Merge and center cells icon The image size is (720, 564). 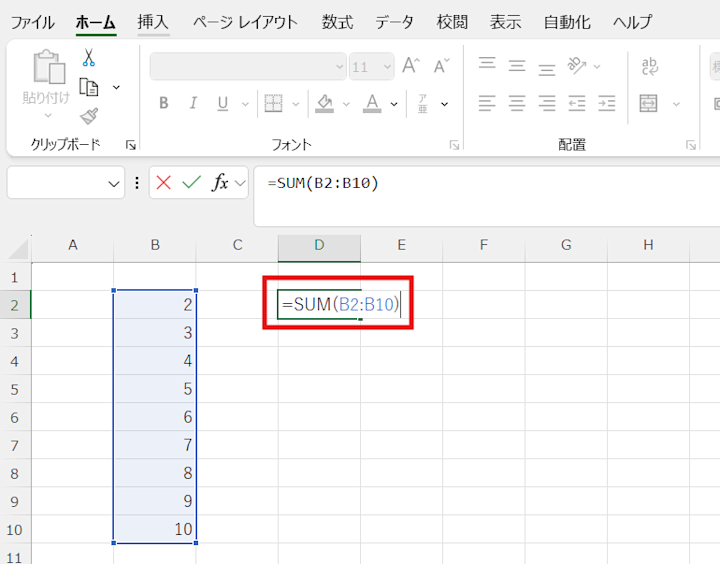click(x=648, y=103)
